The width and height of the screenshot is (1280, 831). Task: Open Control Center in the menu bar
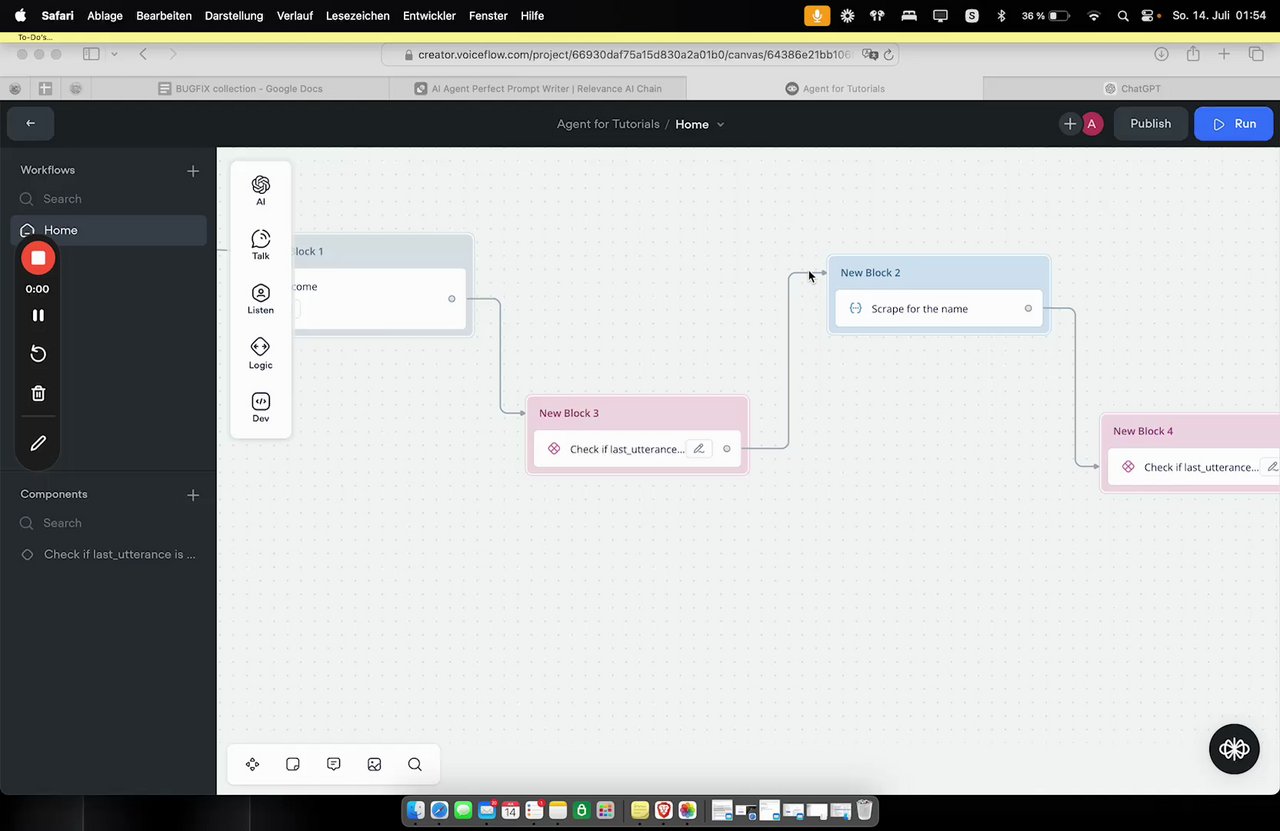tap(1147, 16)
